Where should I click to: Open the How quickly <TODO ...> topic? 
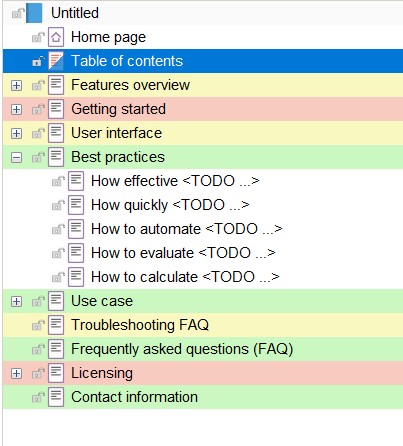pos(170,205)
